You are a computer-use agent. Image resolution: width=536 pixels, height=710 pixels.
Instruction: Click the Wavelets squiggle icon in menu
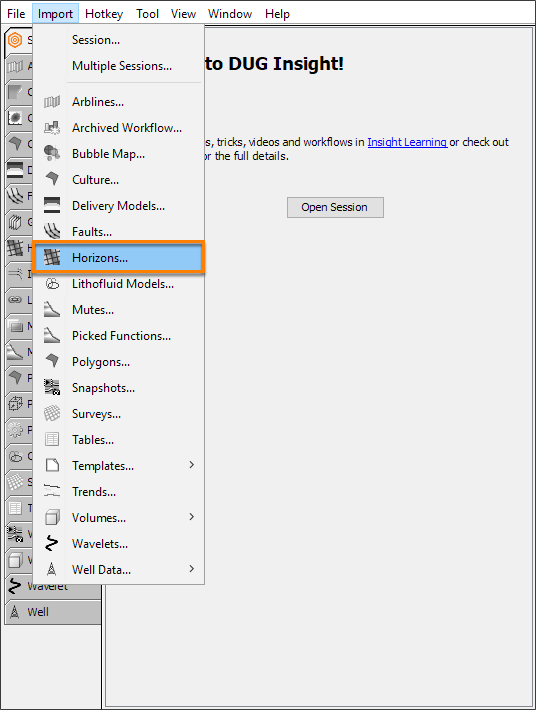click(52, 543)
